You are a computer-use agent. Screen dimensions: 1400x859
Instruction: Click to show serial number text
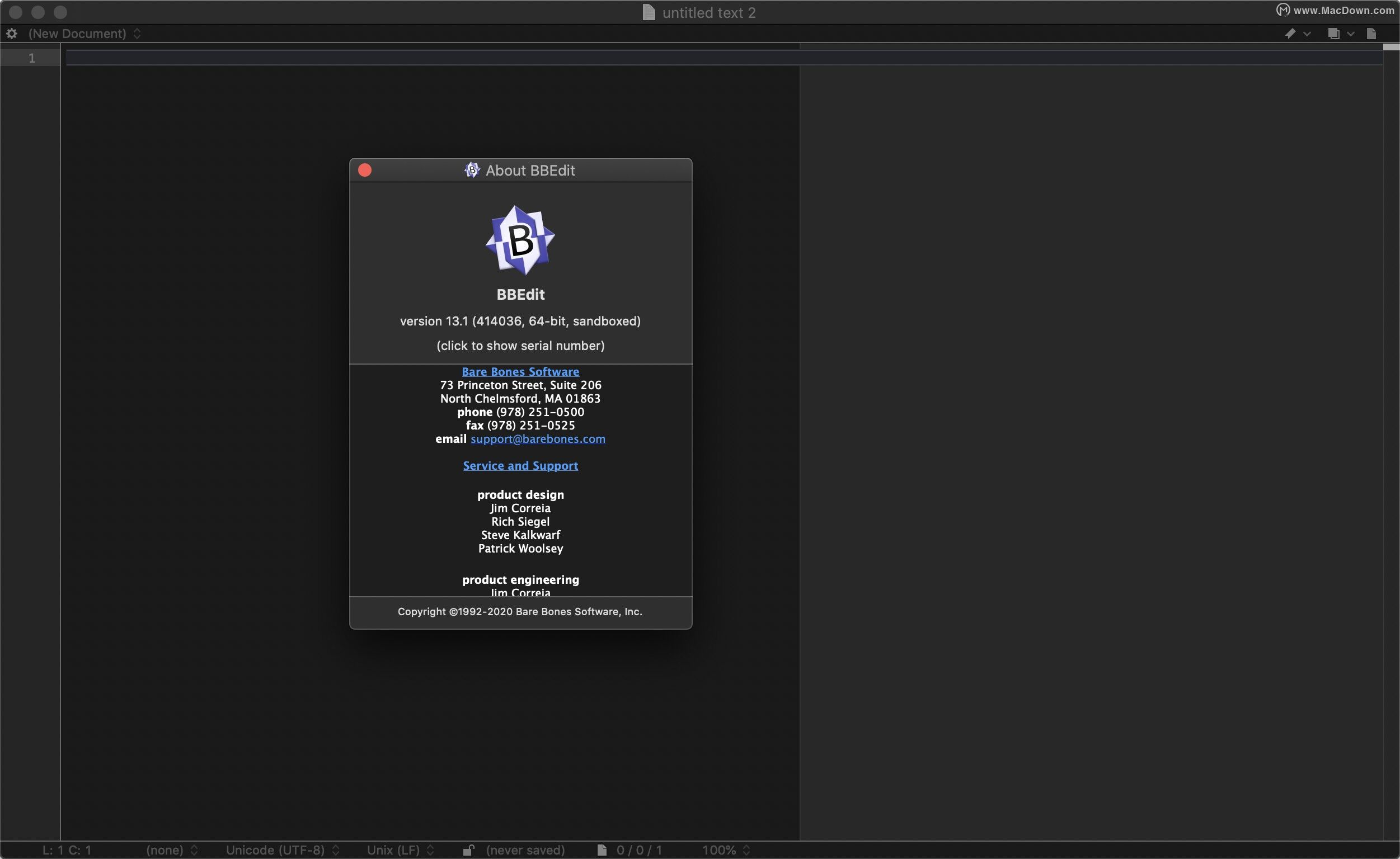pos(520,346)
